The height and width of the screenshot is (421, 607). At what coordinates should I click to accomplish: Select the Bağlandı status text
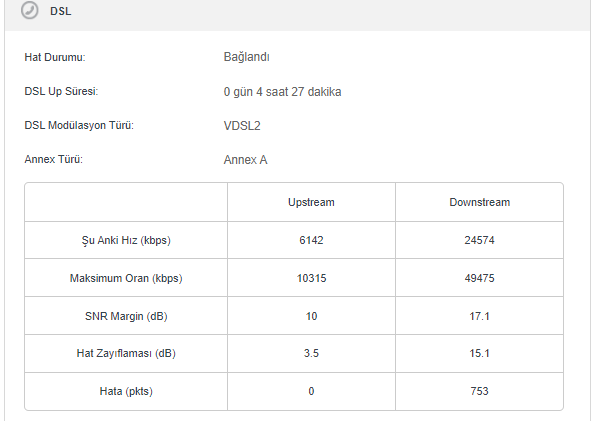click(x=246, y=58)
